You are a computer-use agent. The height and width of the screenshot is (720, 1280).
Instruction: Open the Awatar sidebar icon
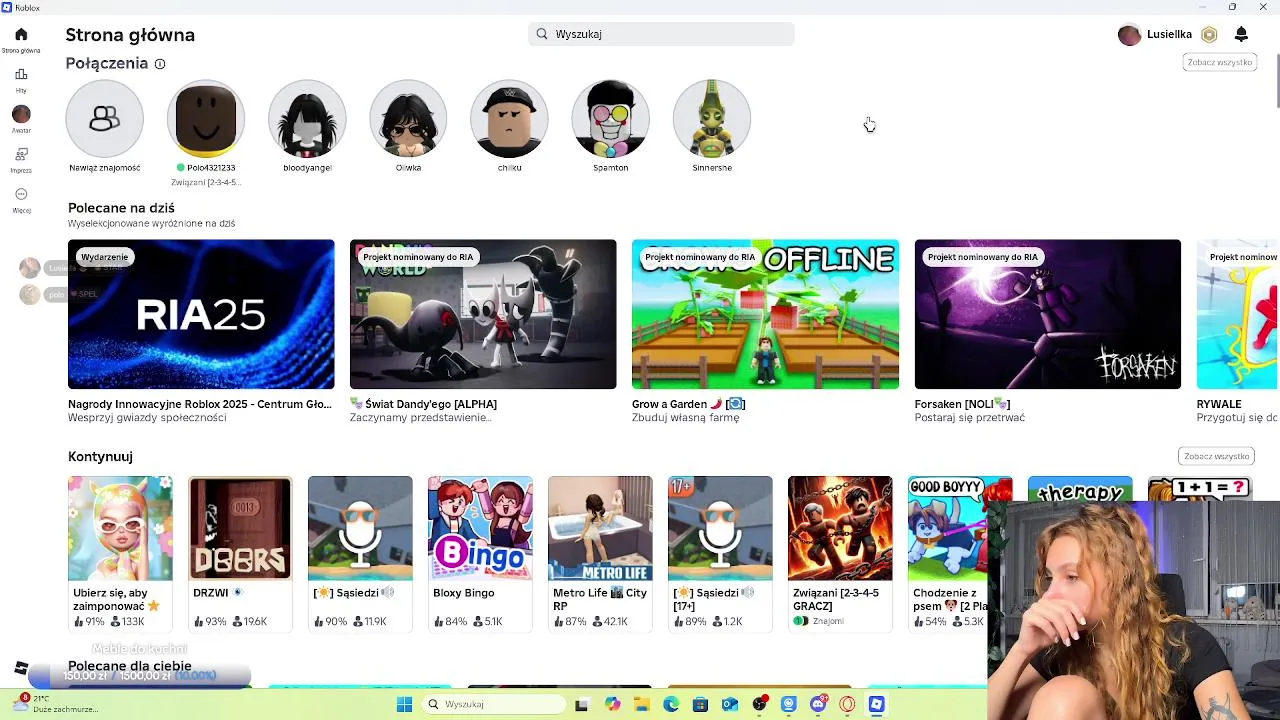[x=21, y=115]
